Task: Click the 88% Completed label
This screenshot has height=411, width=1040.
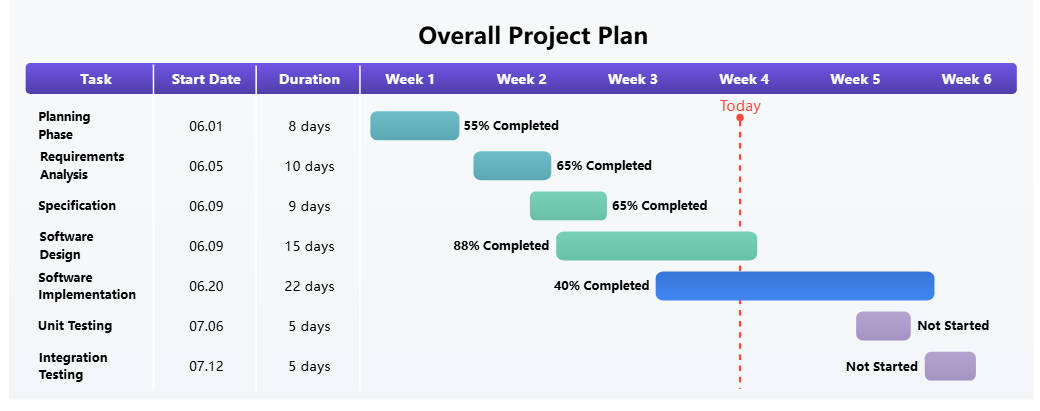Action: [501, 246]
